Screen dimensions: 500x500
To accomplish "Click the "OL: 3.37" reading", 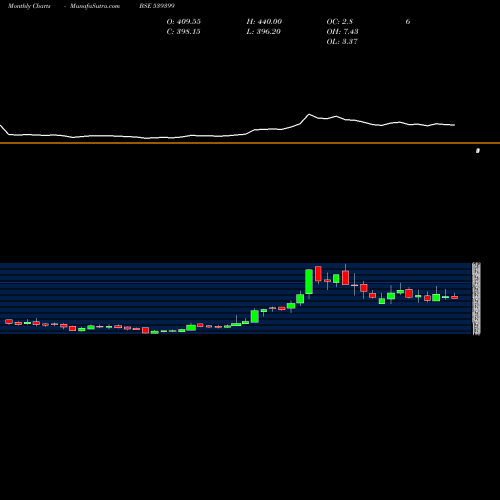I will [342, 42].
